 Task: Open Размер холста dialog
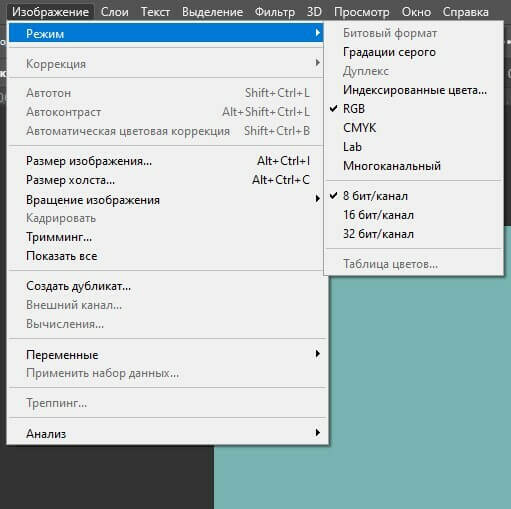tap(166, 180)
